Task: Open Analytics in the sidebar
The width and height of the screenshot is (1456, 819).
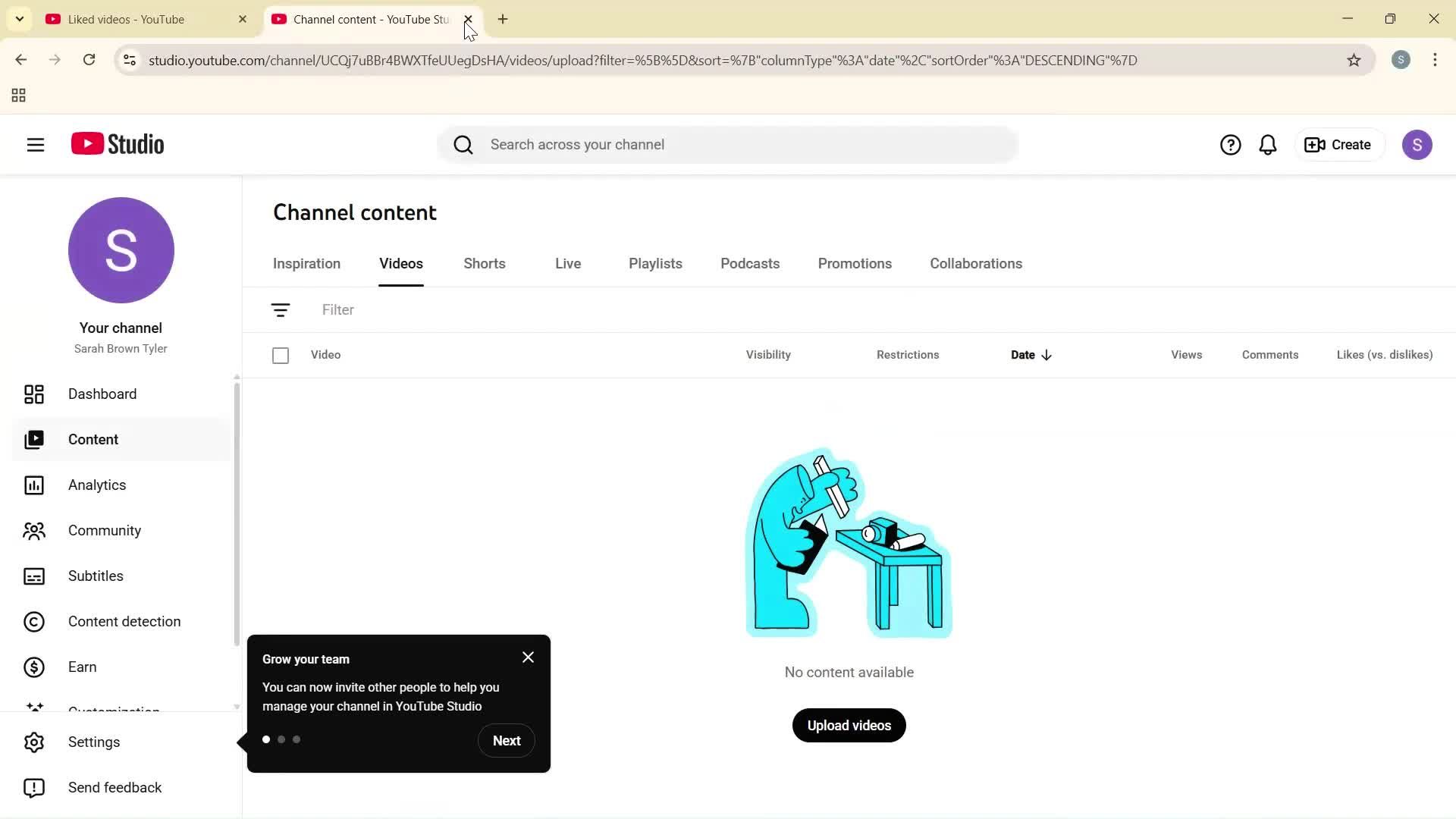Action: pos(96,485)
